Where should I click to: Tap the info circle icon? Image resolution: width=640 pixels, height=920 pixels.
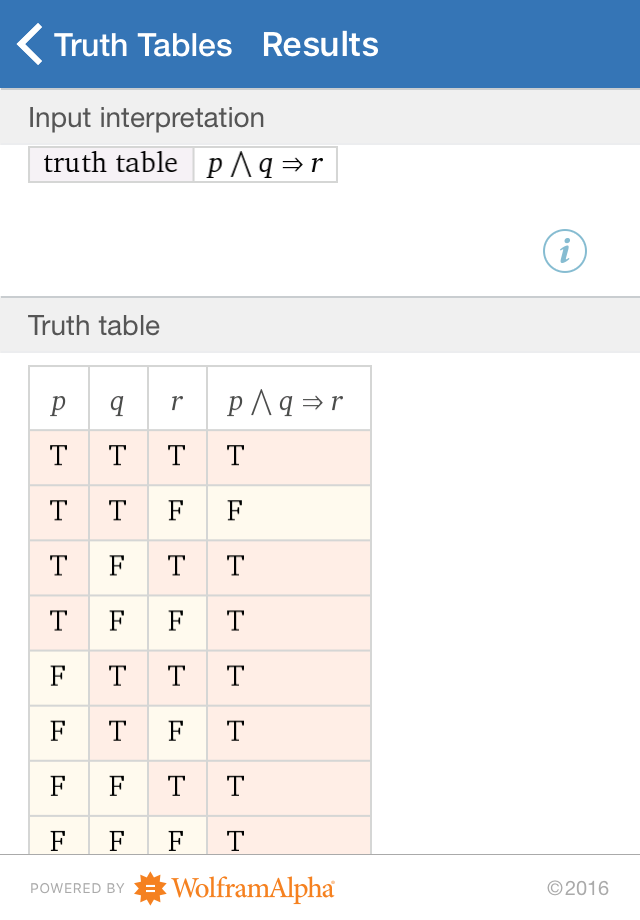(564, 251)
